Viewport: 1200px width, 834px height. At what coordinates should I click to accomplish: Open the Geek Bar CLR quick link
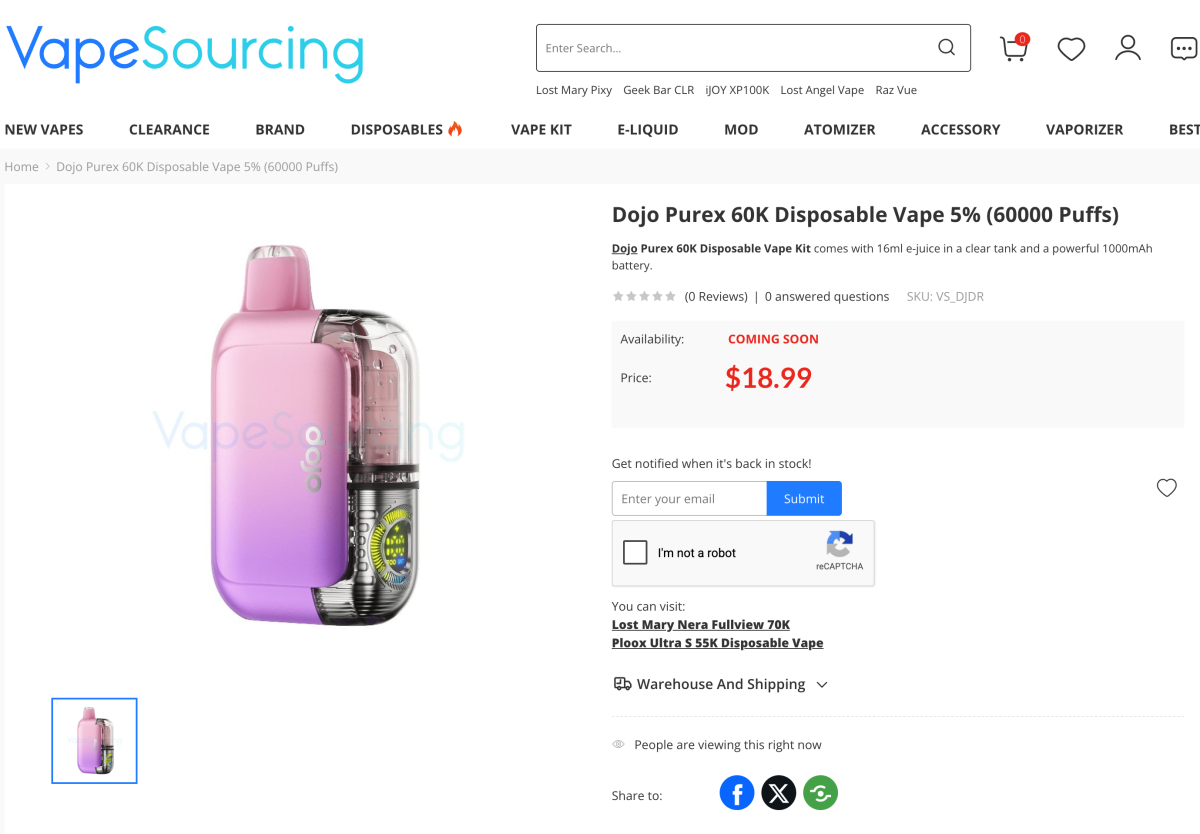click(x=658, y=90)
